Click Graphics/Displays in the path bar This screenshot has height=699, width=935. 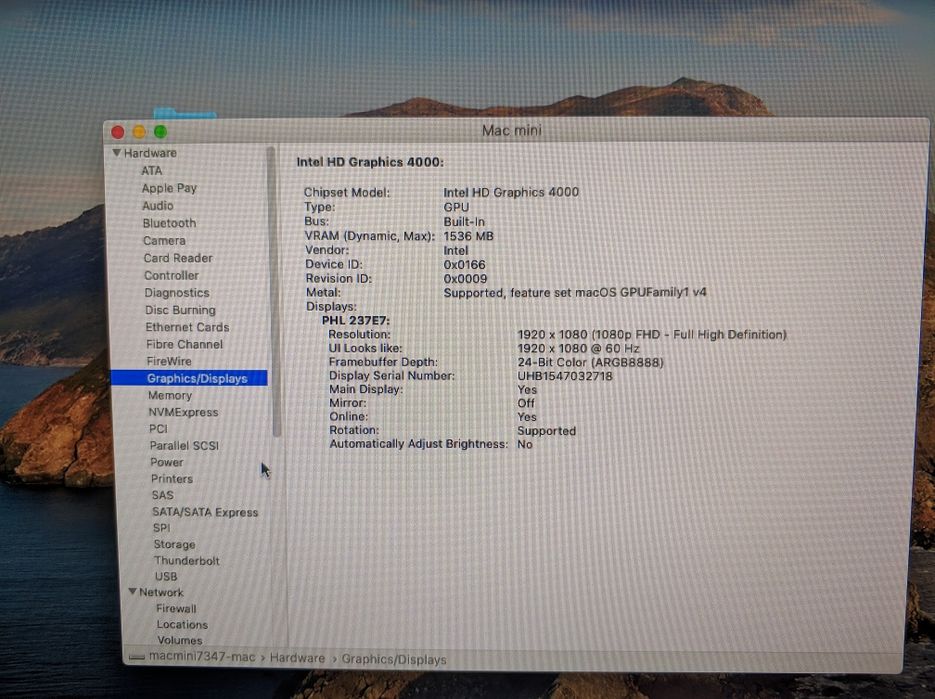pos(394,660)
